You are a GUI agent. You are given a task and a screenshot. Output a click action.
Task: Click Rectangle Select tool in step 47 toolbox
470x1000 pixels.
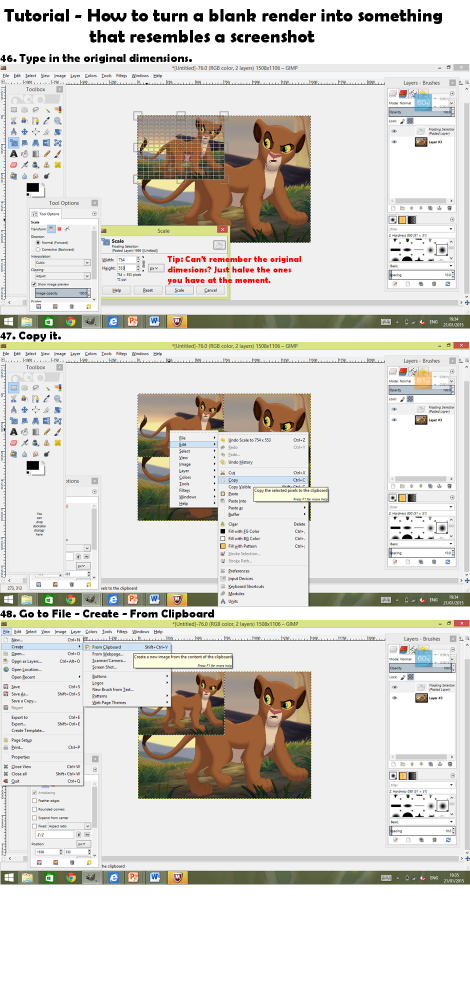point(14,387)
